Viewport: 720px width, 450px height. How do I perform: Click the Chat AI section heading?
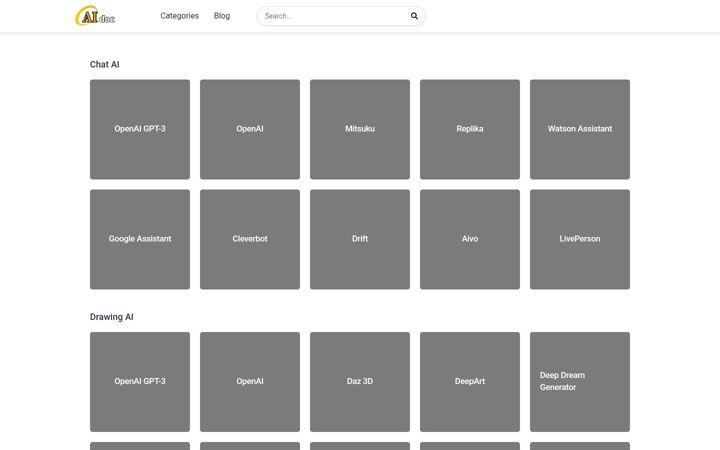(105, 64)
